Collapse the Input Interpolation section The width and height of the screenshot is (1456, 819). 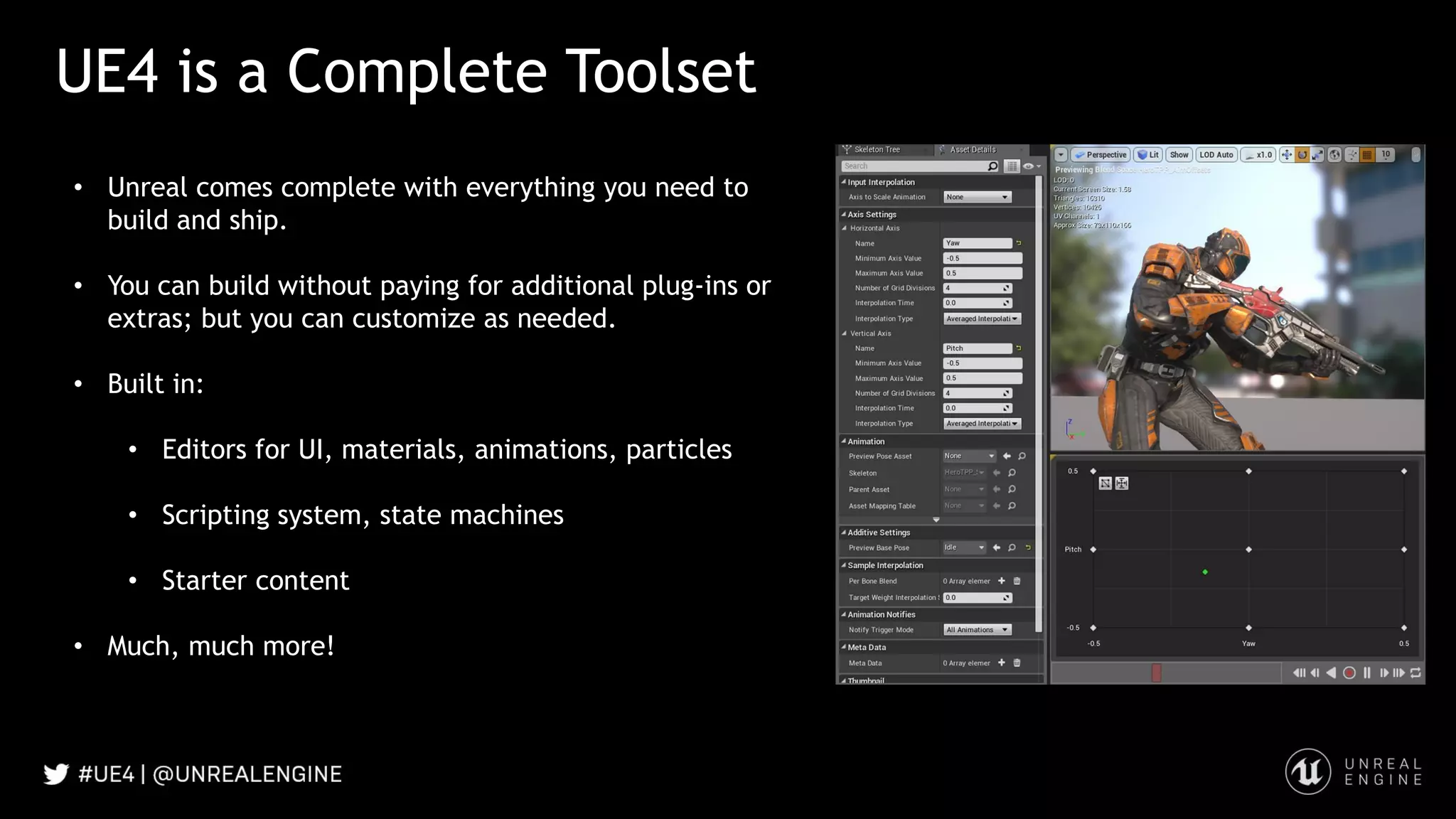tap(844, 182)
